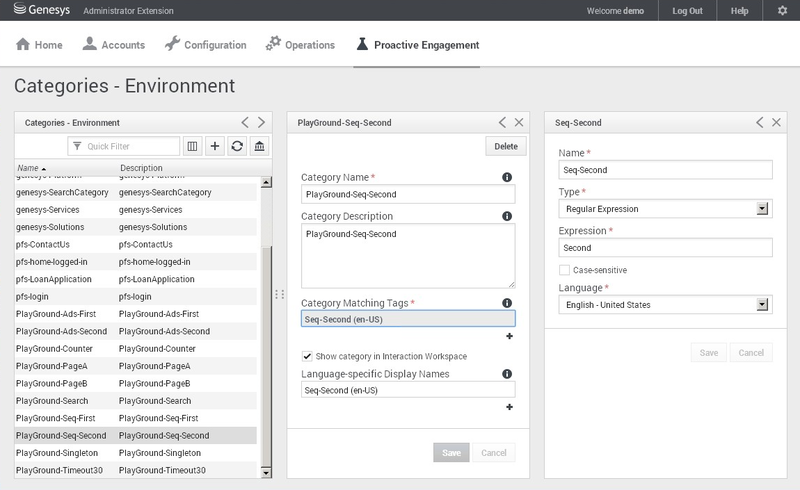This screenshot has width=800, height=490.
Task: Open the settings gear in top bar
Action: (782, 10)
